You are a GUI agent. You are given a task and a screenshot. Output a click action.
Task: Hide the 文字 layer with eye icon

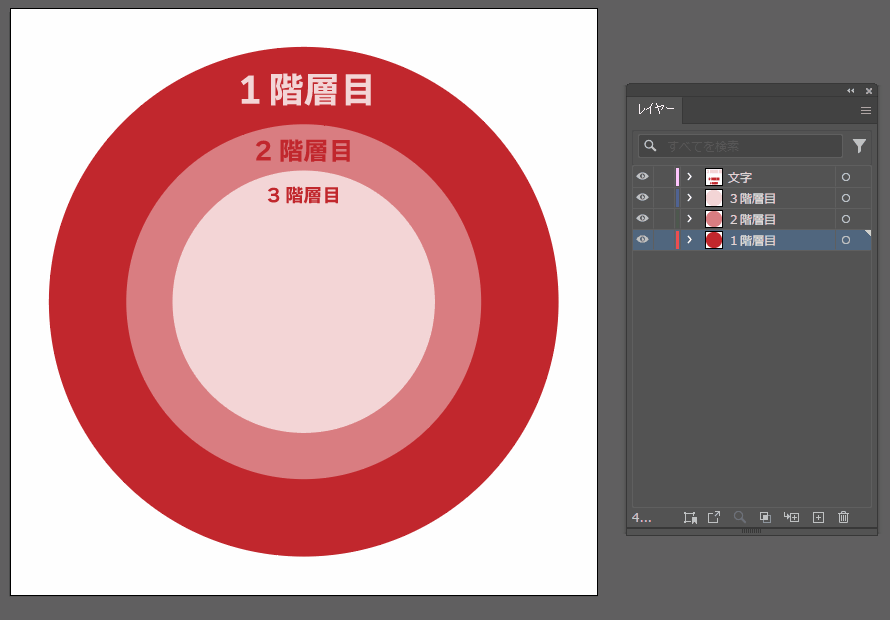642,177
